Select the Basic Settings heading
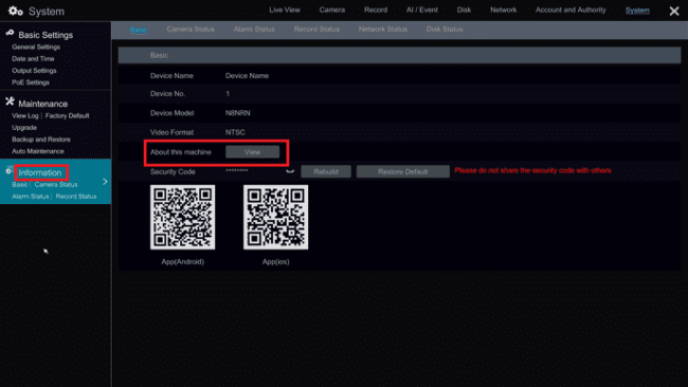The image size is (688, 387). pyautogui.click(x=46, y=35)
